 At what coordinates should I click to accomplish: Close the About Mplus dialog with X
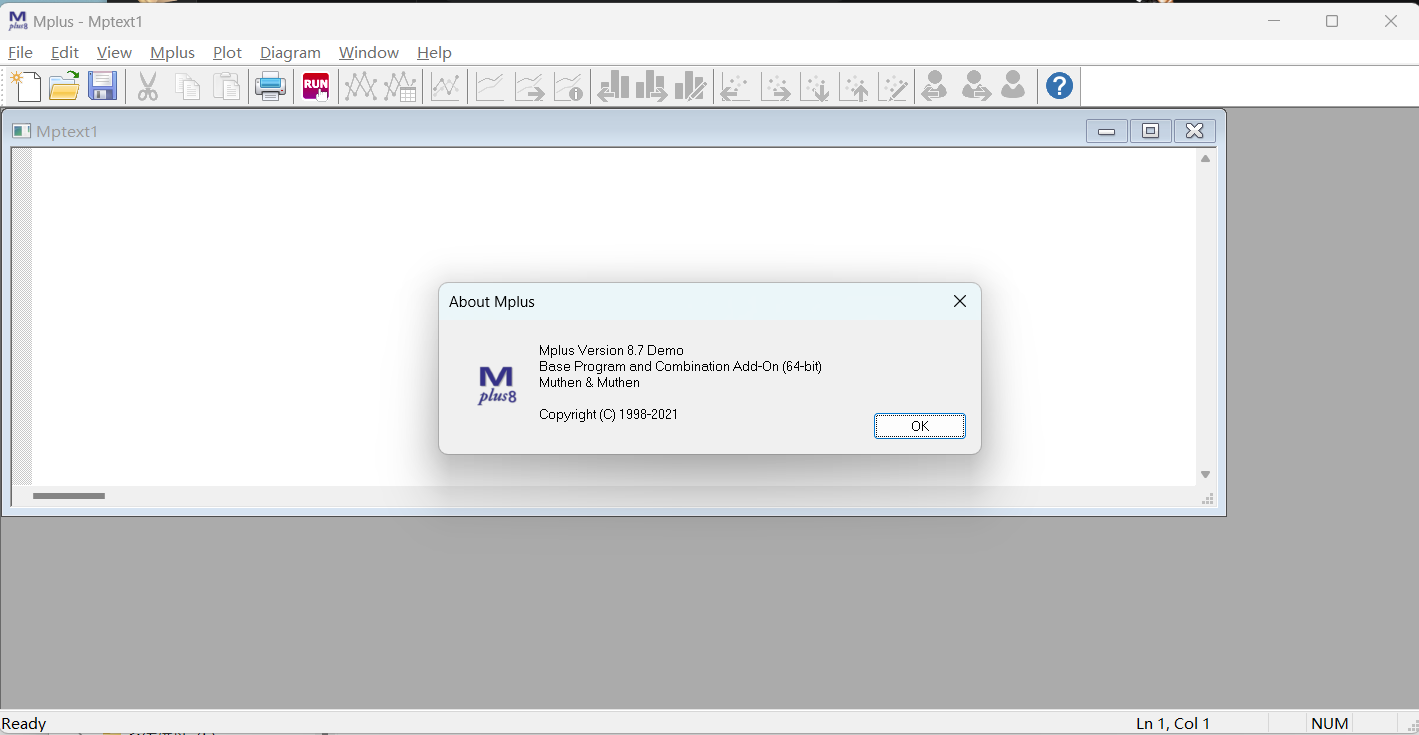[960, 301]
